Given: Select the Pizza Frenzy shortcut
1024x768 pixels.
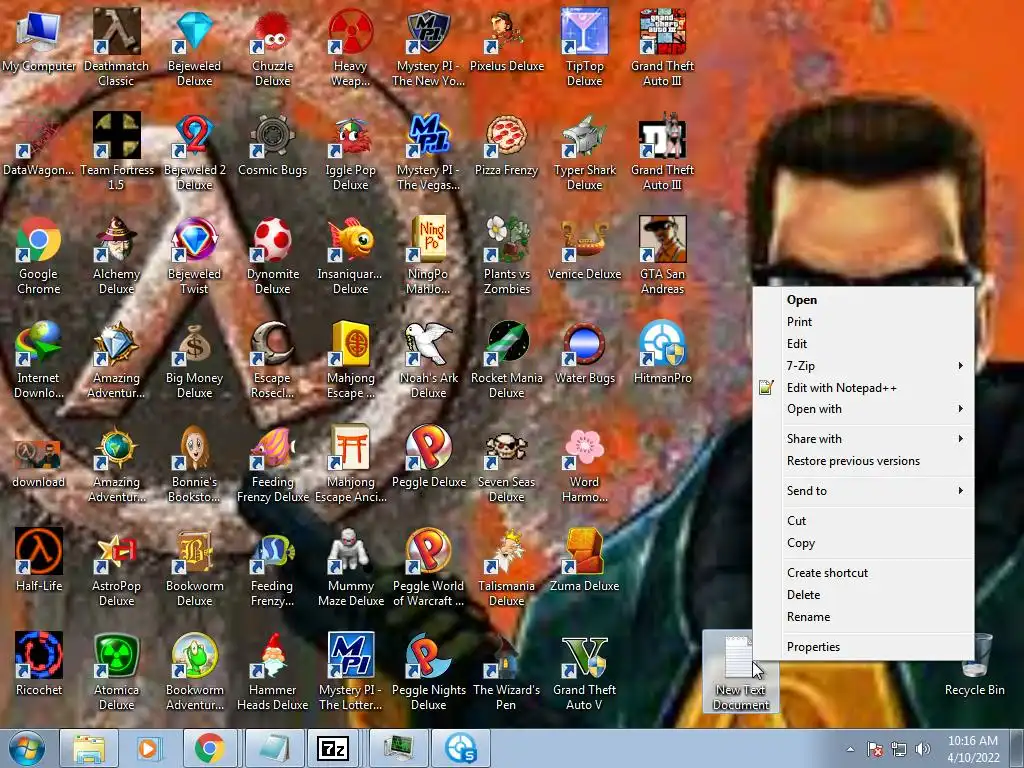Looking at the screenshot, I should [507, 145].
